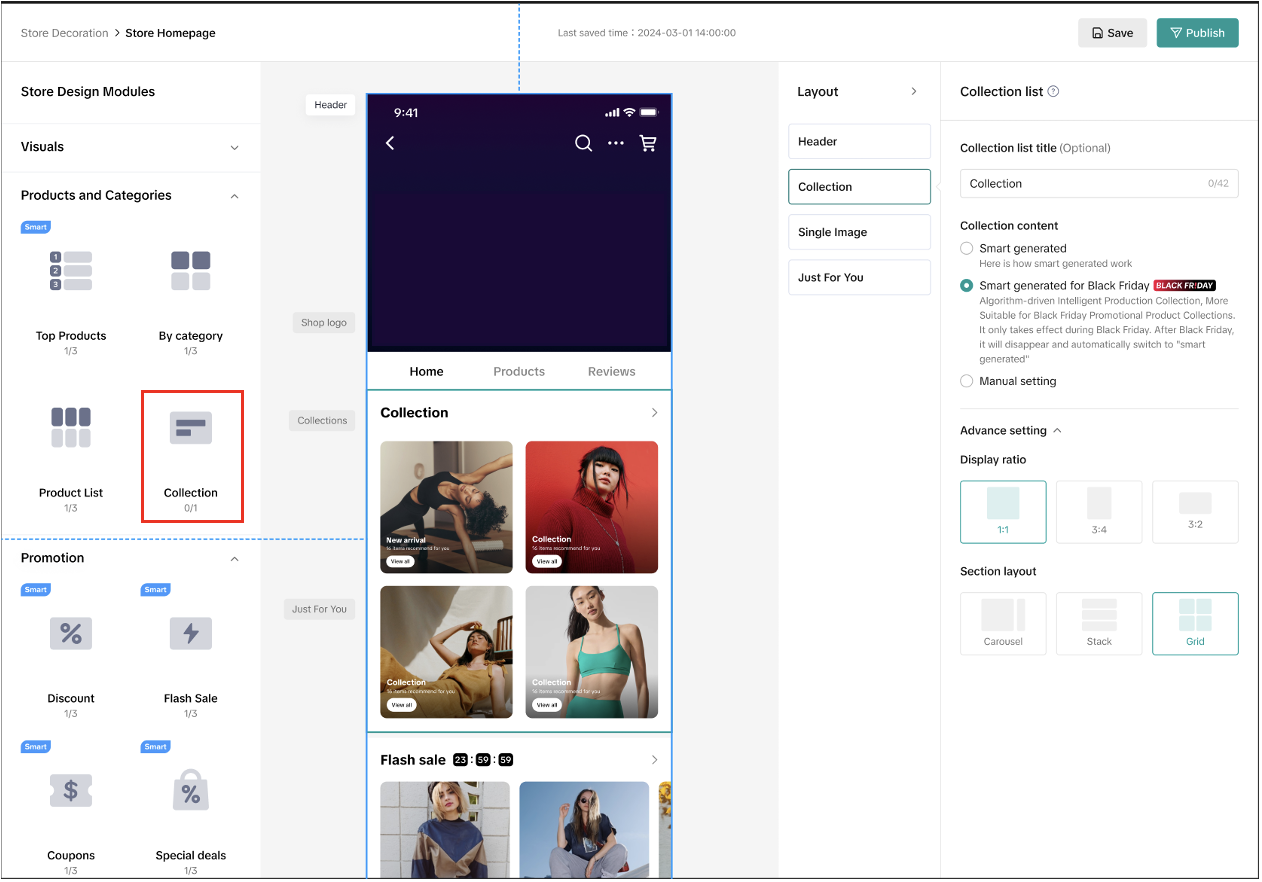The image size is (1262, 882).
Task: Open help icon next to Collection list
Action: (1053, 92)
